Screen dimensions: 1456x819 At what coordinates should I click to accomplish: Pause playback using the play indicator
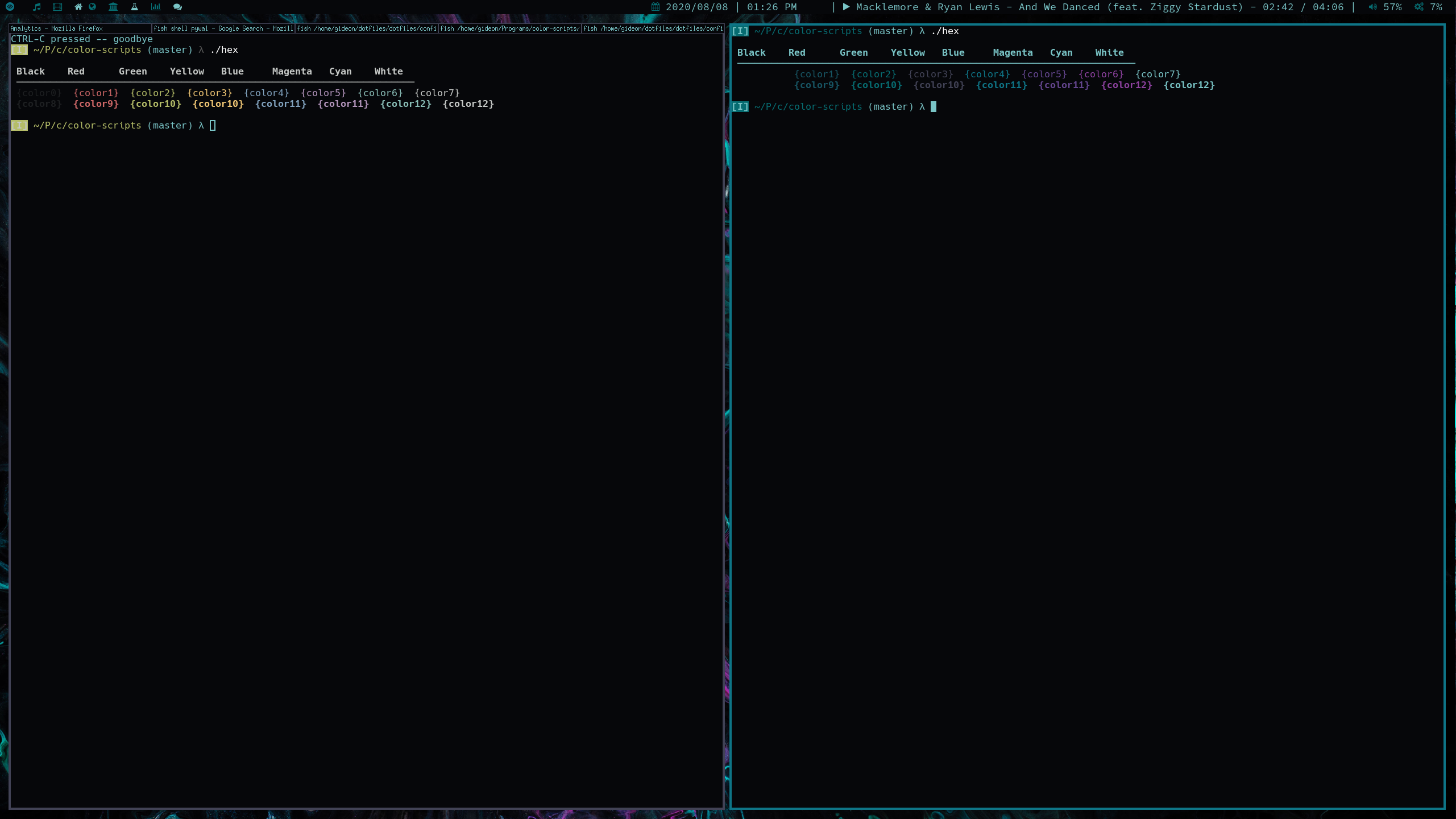847,7
